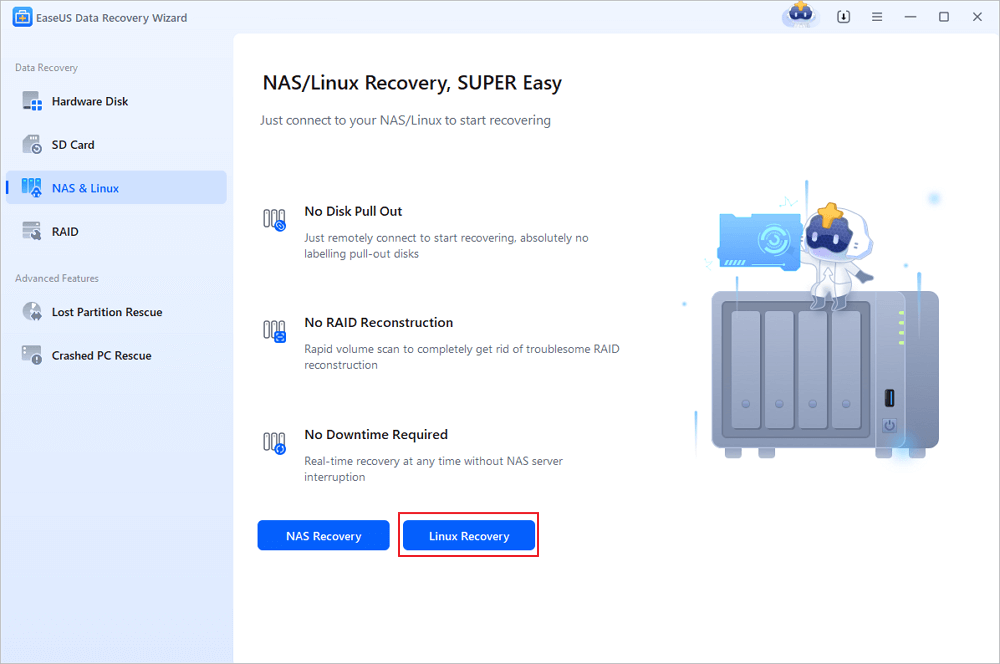The height and width of the screenshot is (664, 1000).
Task: Click the RAID disk icon
Action: [x=32, y=231]
